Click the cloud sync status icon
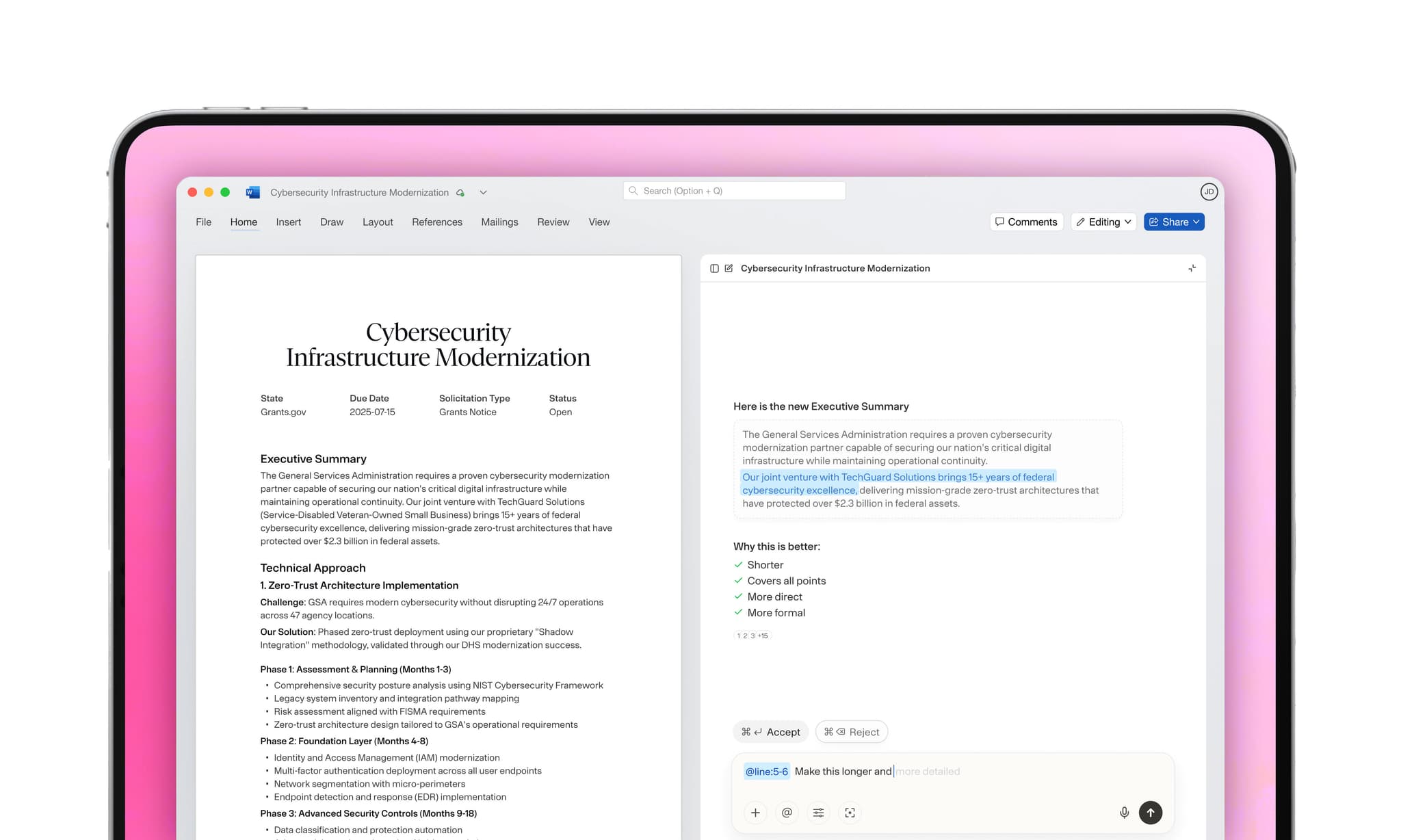This screenshot has height=840, width=1401. point(460,193)
